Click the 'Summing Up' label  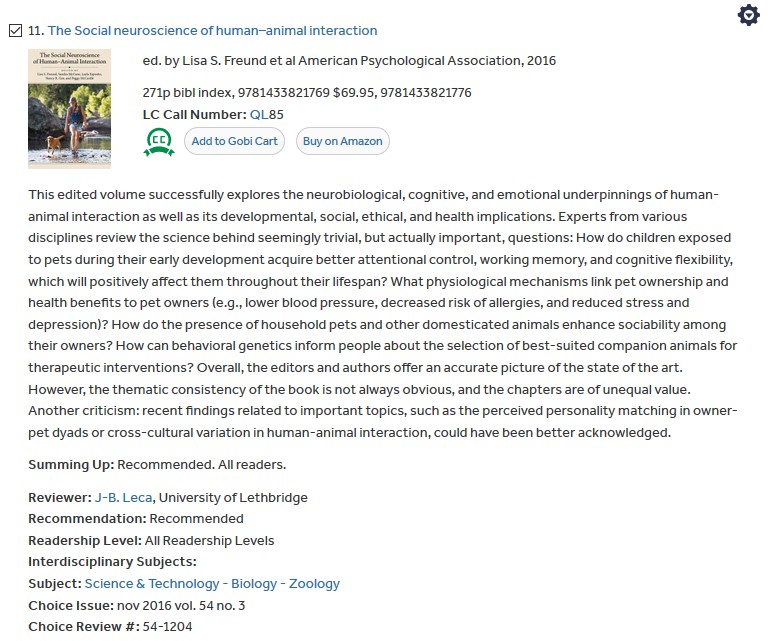[71, 465]
